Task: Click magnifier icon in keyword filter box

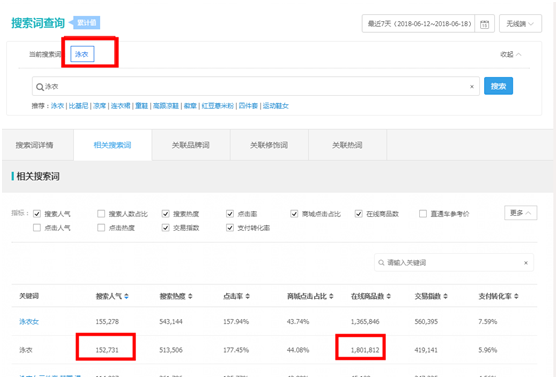Action: [381, 263]
